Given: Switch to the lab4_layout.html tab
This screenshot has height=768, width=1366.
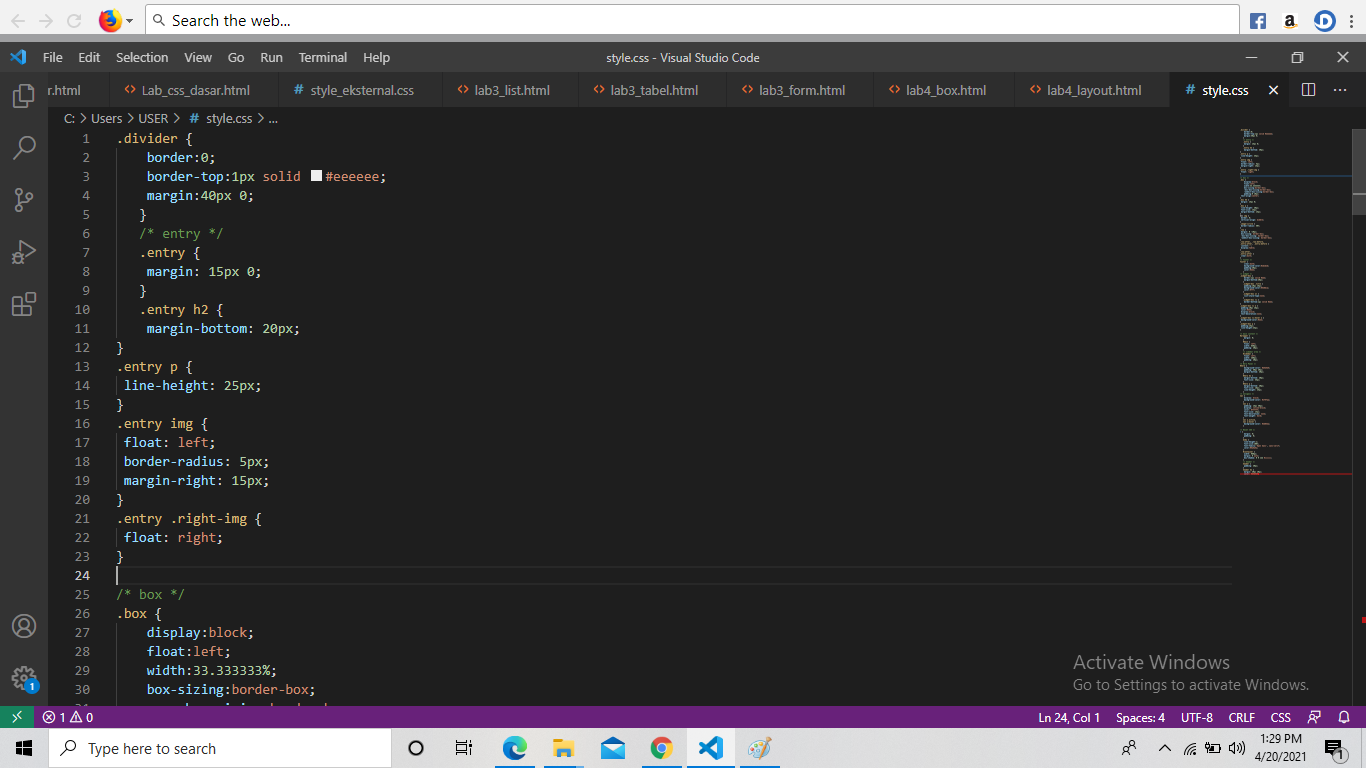Looking at the screenshot, I should tap(1092, 89).
